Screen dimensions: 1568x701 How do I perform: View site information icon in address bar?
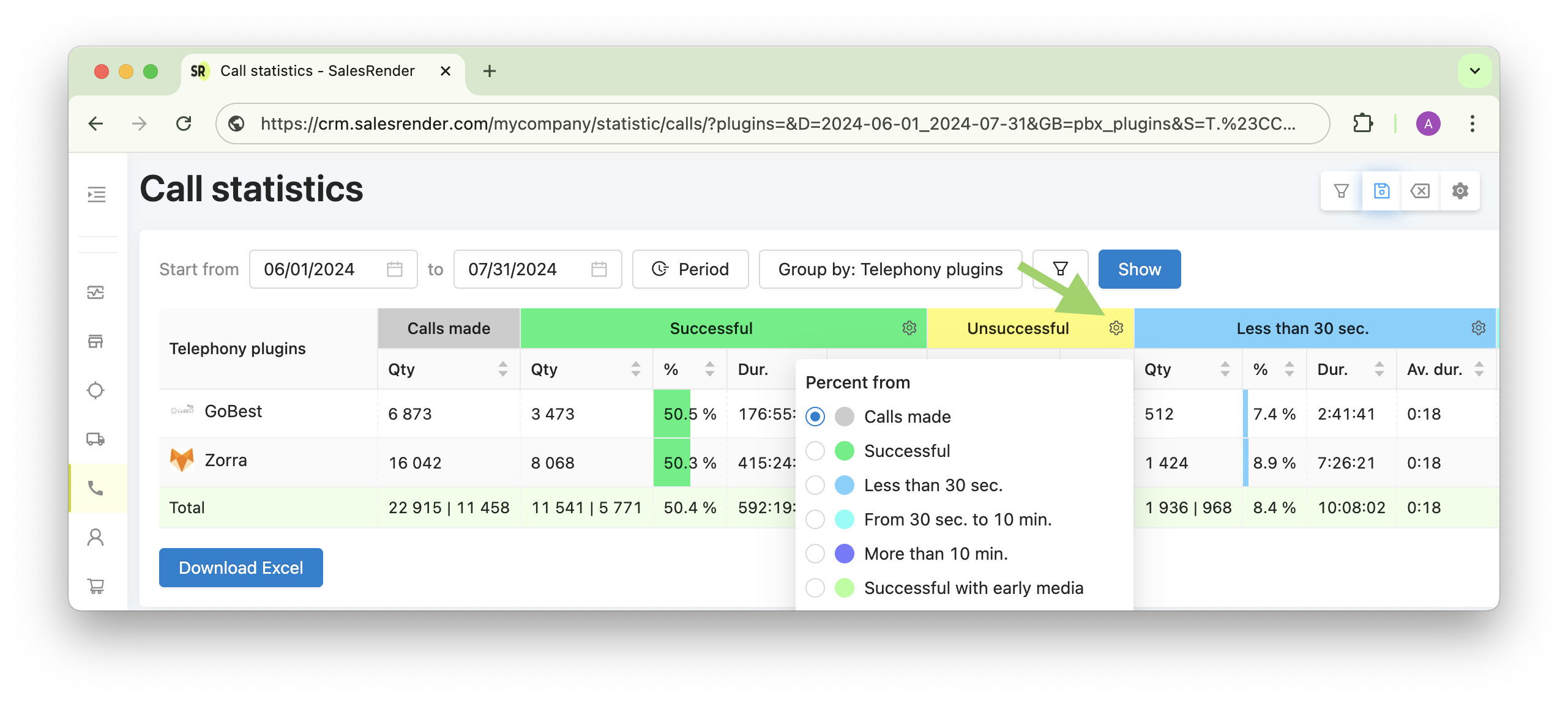tap(236, 124)
